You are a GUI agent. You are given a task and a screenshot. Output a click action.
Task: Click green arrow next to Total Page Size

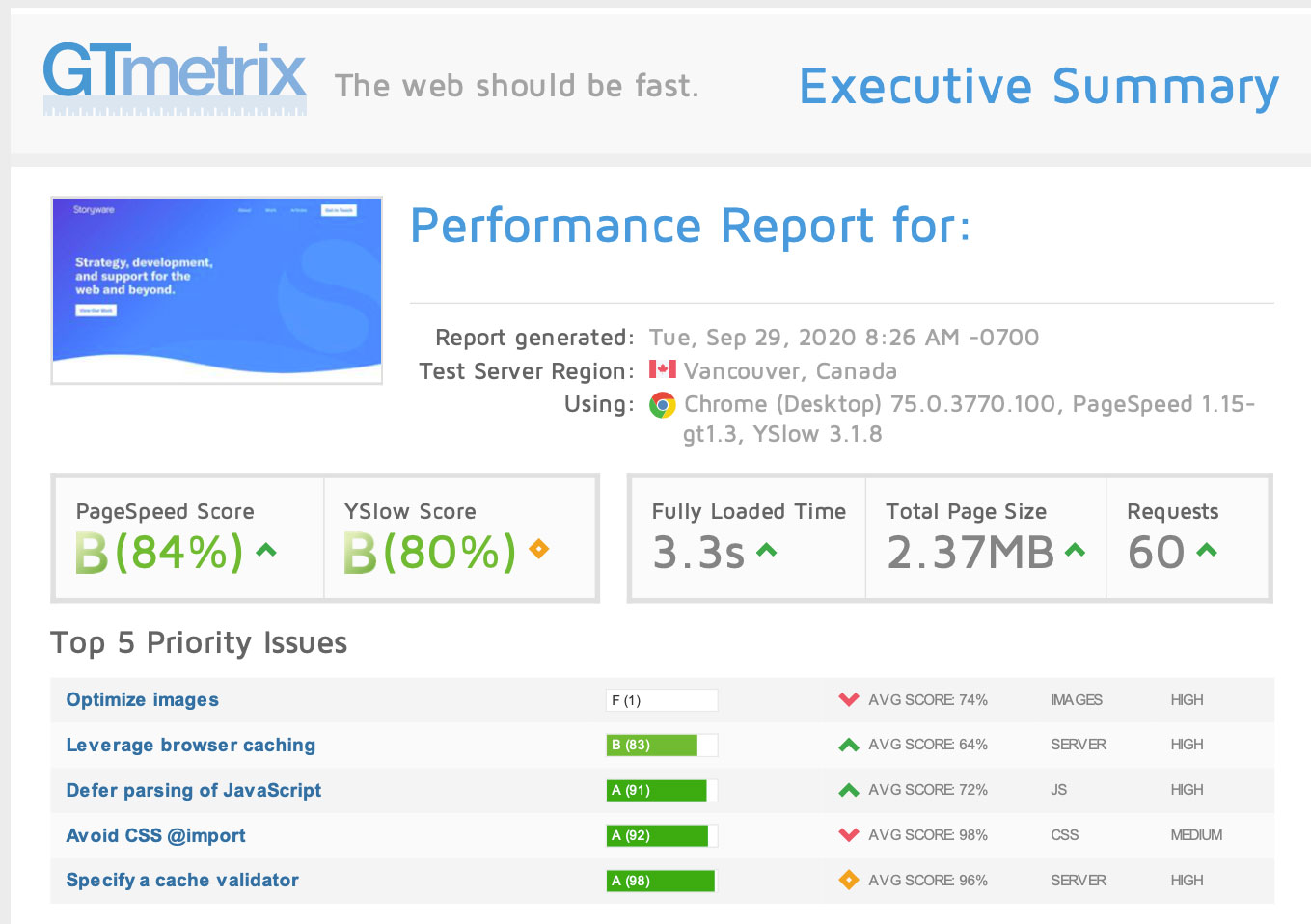tap(1075, 551)
